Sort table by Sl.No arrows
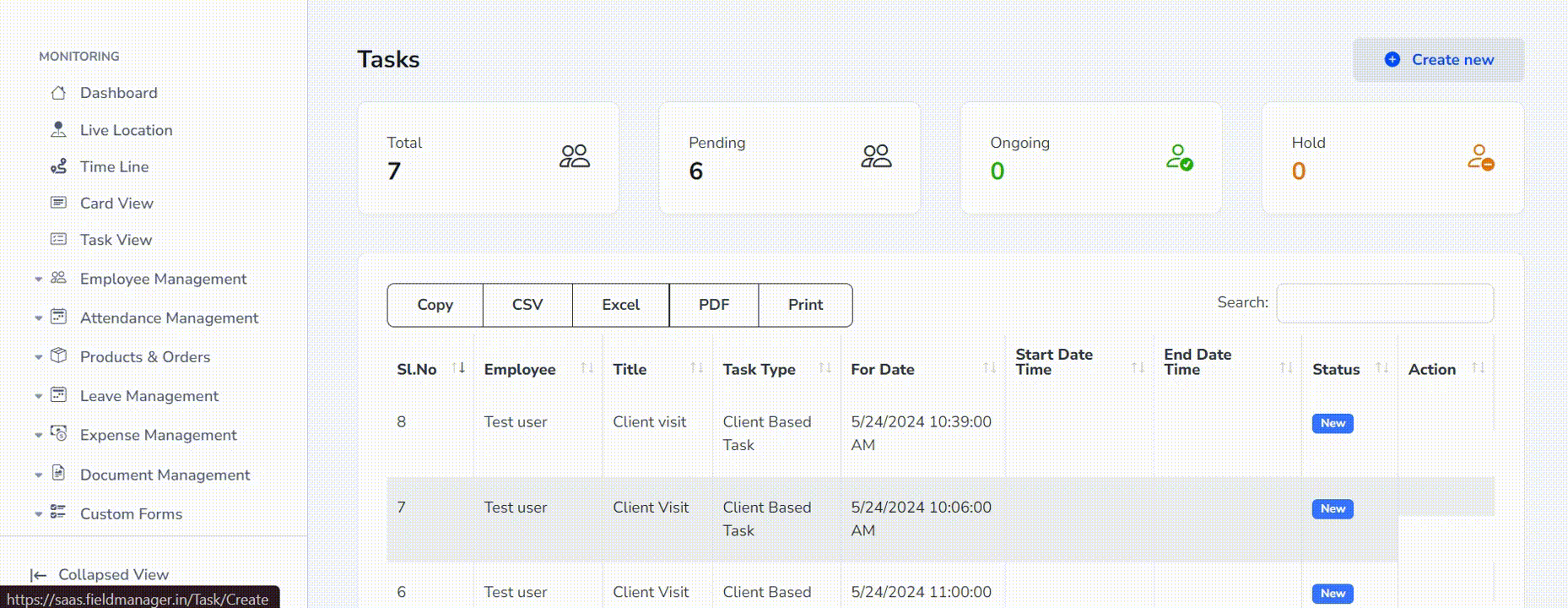 click(x=458, y=367)
